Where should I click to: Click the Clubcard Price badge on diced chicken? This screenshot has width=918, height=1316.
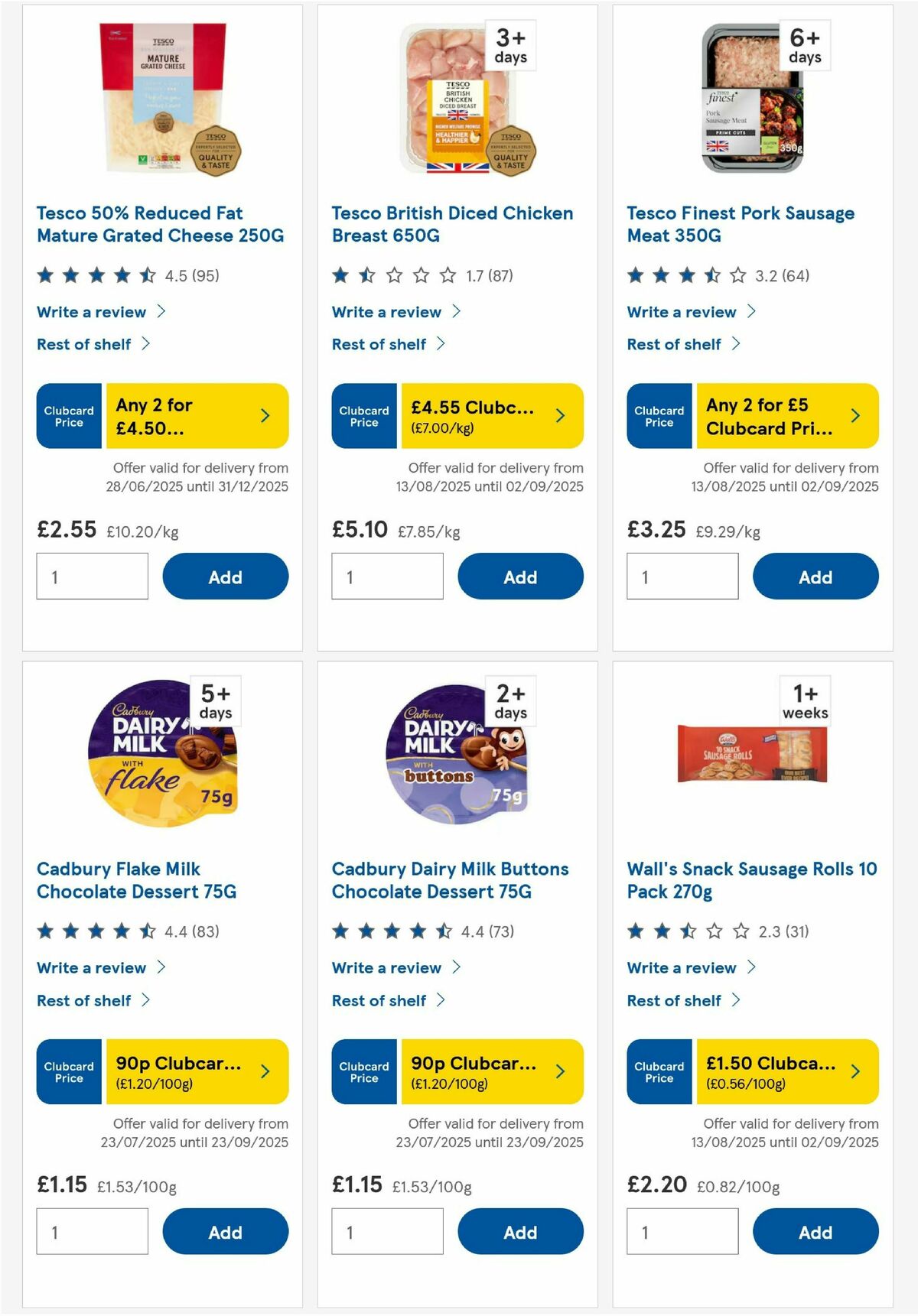pos(363,415)
